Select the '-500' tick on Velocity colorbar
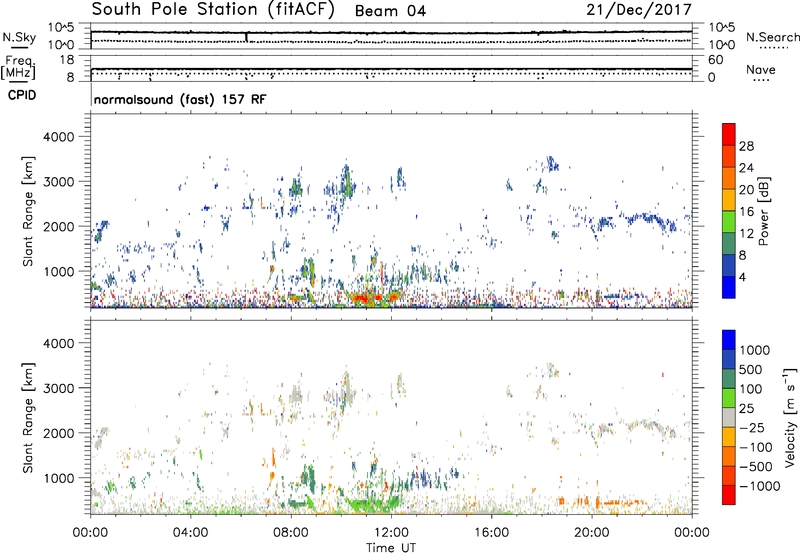 coord(756,466)
